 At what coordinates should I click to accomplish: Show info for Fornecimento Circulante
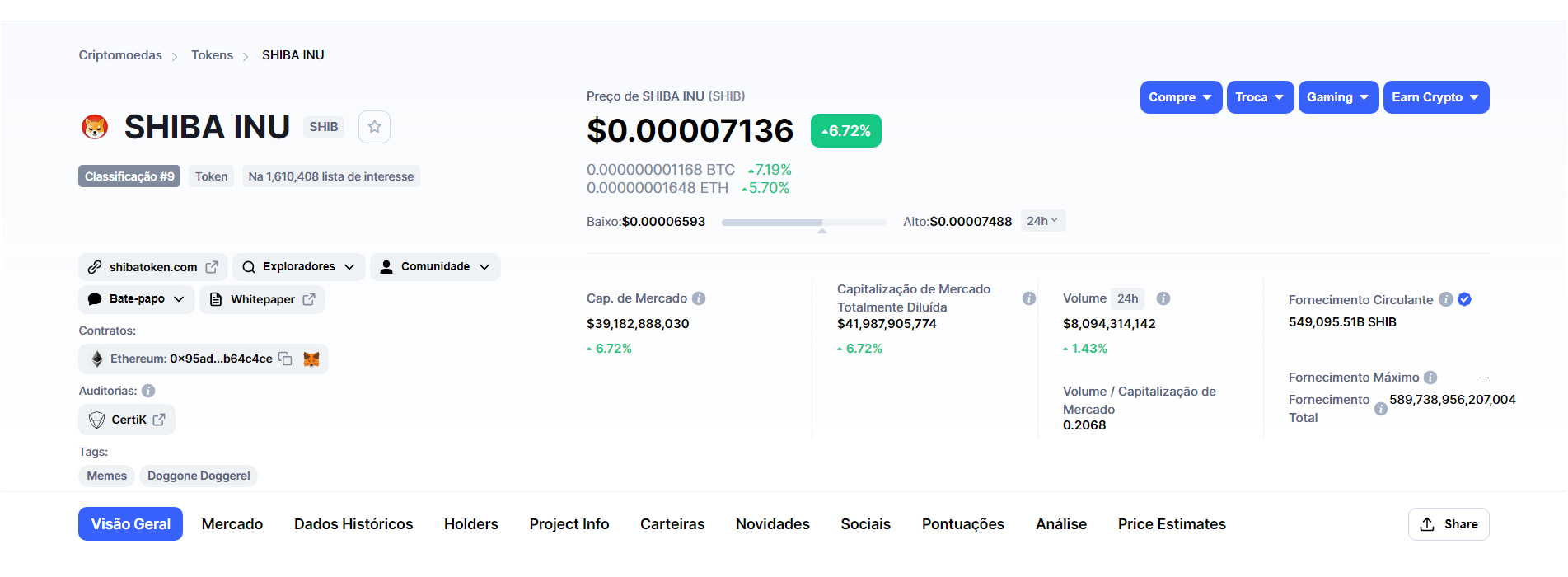tap(1446, 299)
